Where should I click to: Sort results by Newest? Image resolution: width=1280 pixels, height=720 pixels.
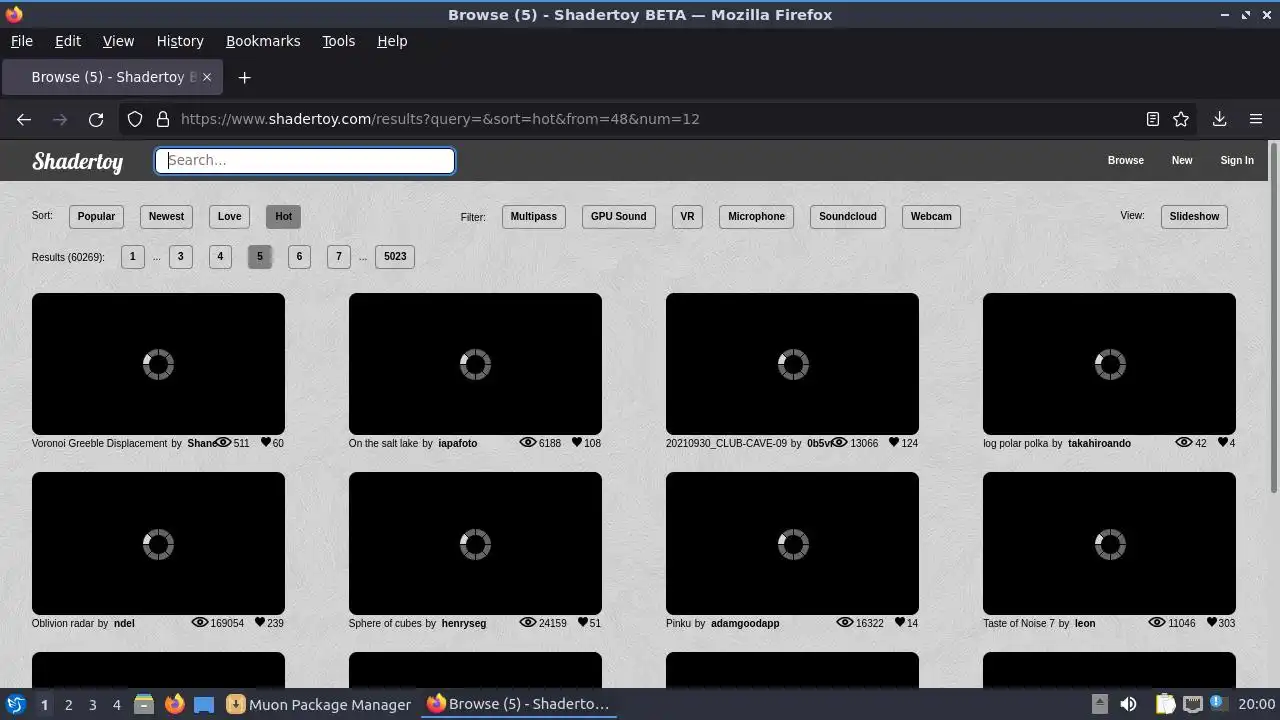pos(166,216)
